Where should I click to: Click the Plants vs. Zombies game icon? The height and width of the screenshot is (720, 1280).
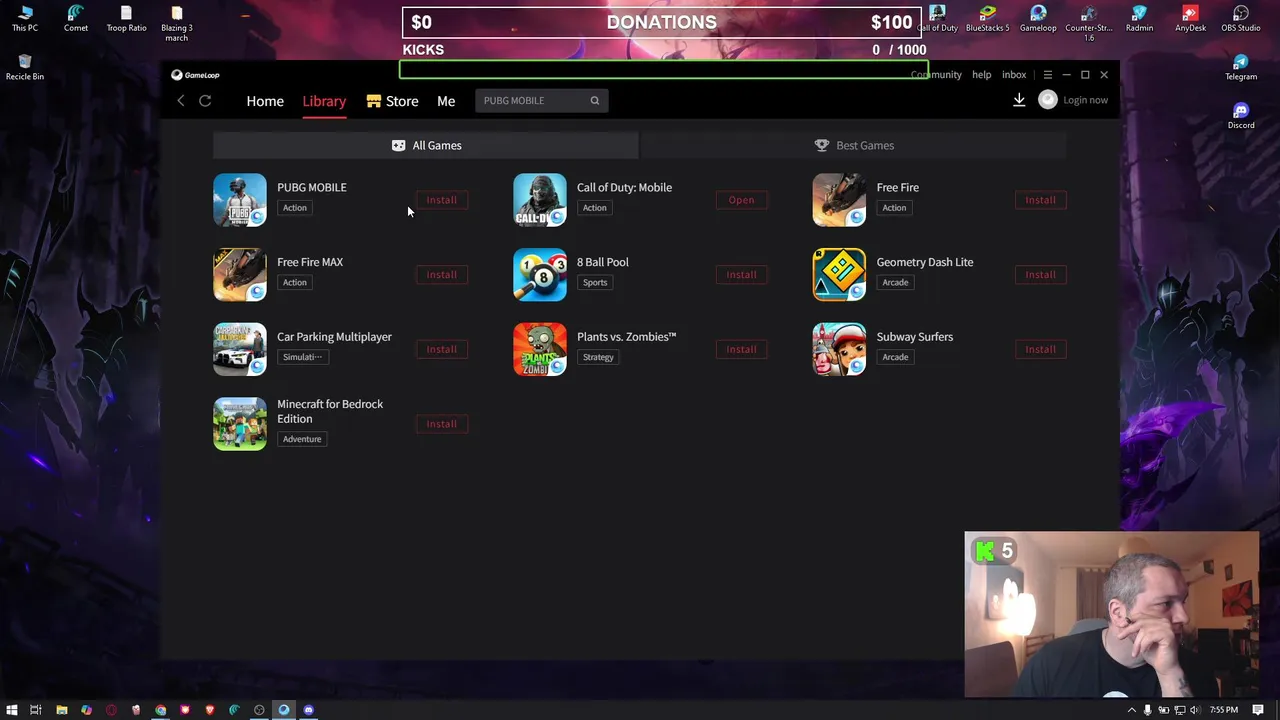[x=540, y=349]
